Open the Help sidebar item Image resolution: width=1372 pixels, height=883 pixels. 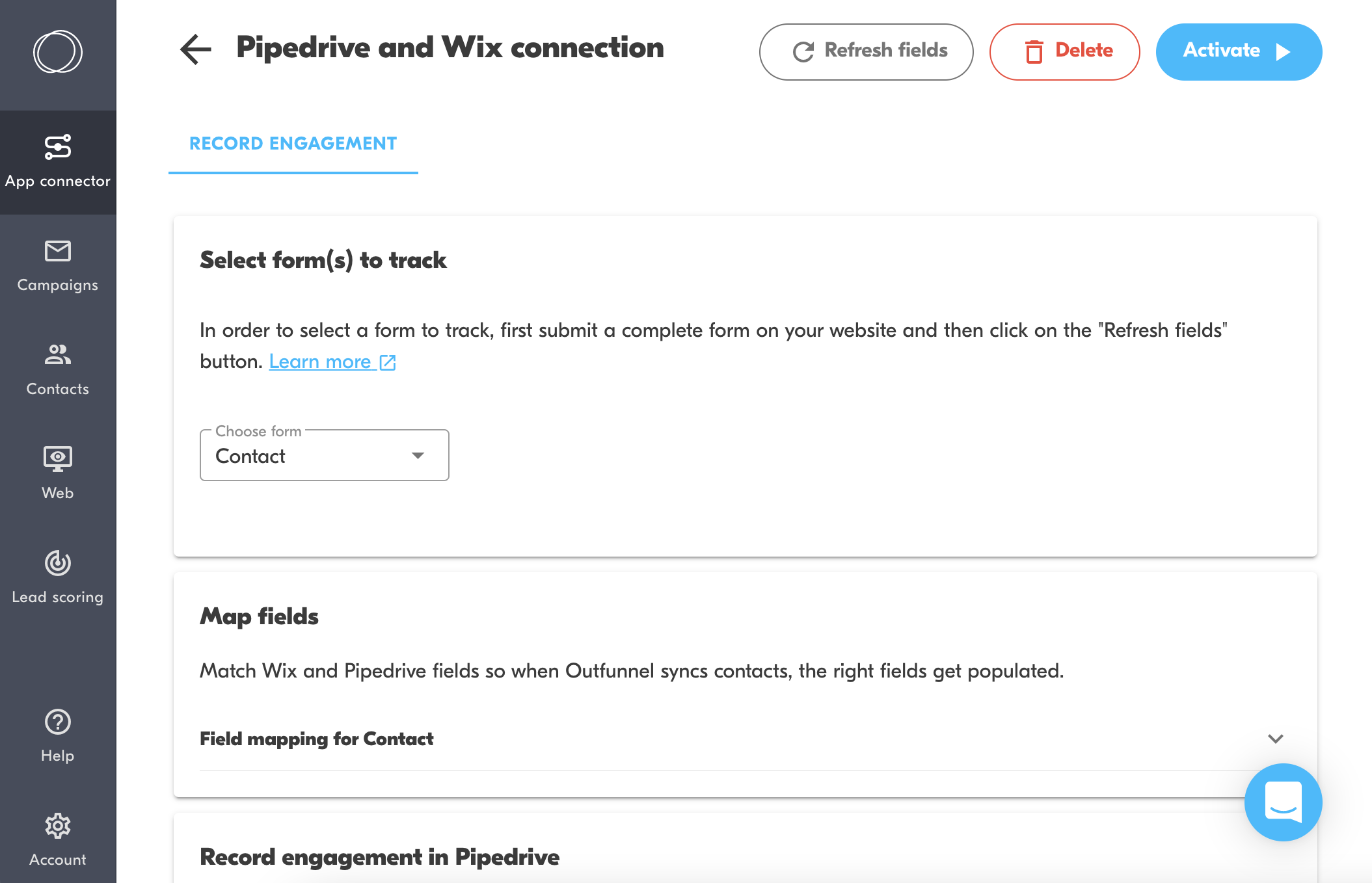(58, 736)
